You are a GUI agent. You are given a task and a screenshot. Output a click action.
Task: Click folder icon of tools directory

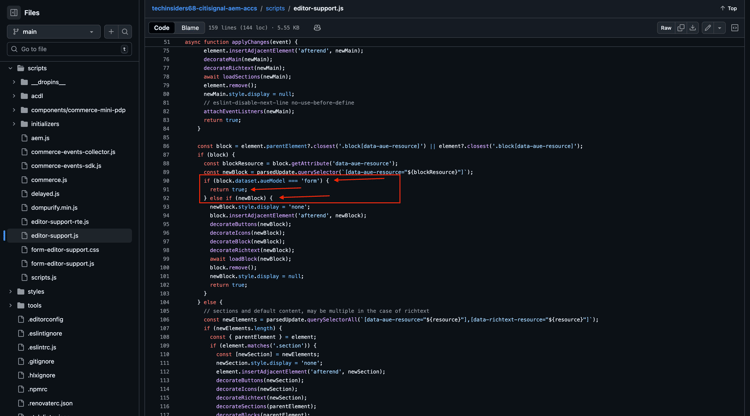21,305
